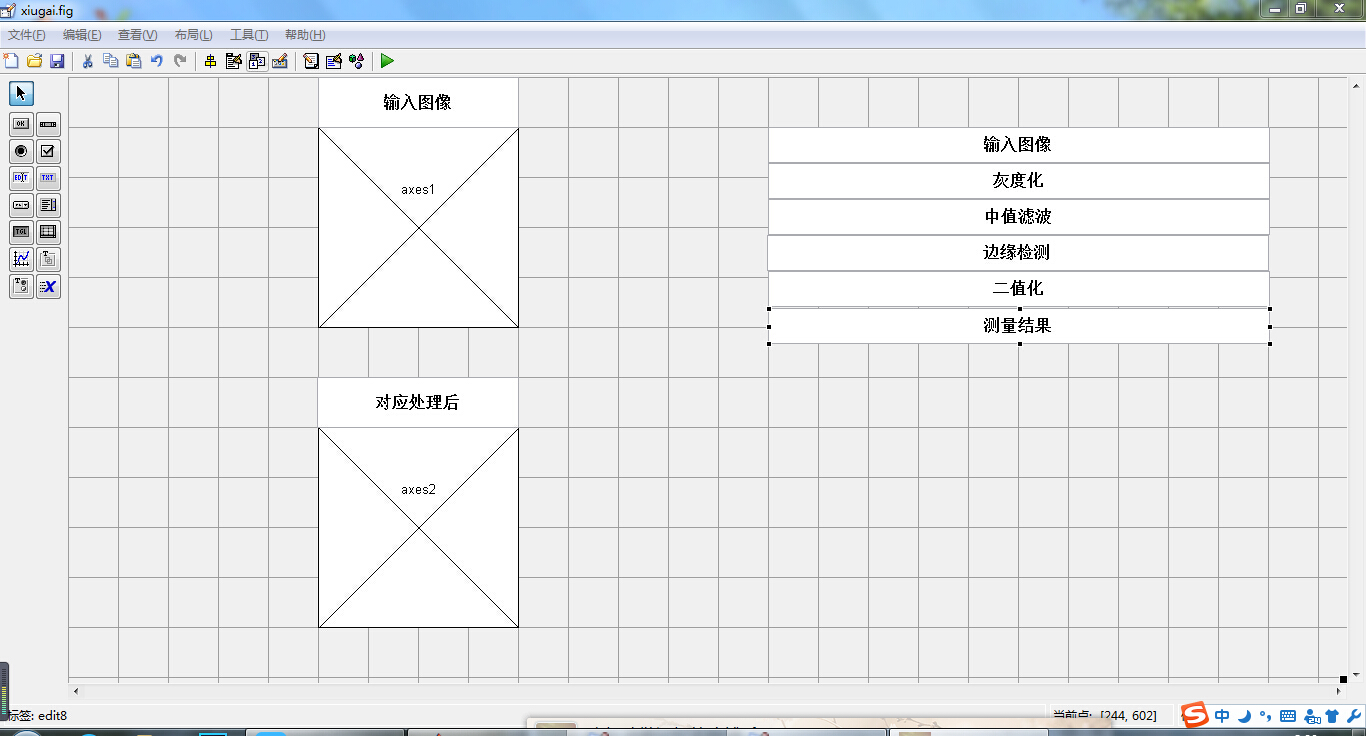Open the Toolbar Editor
The height and width of the screenshot is (736, 1366).
pos(280,61)
